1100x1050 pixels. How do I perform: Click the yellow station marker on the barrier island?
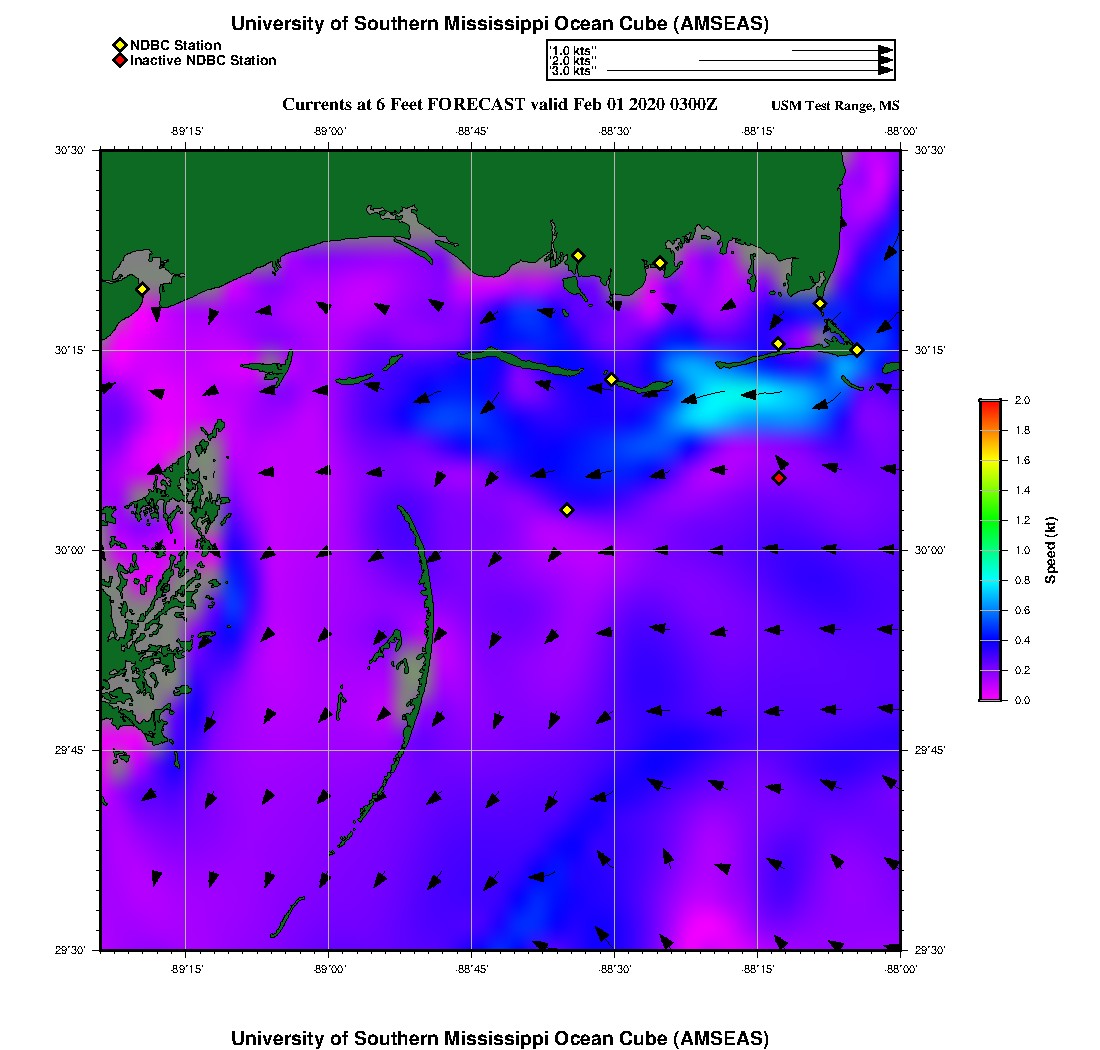tap(612, 379)
